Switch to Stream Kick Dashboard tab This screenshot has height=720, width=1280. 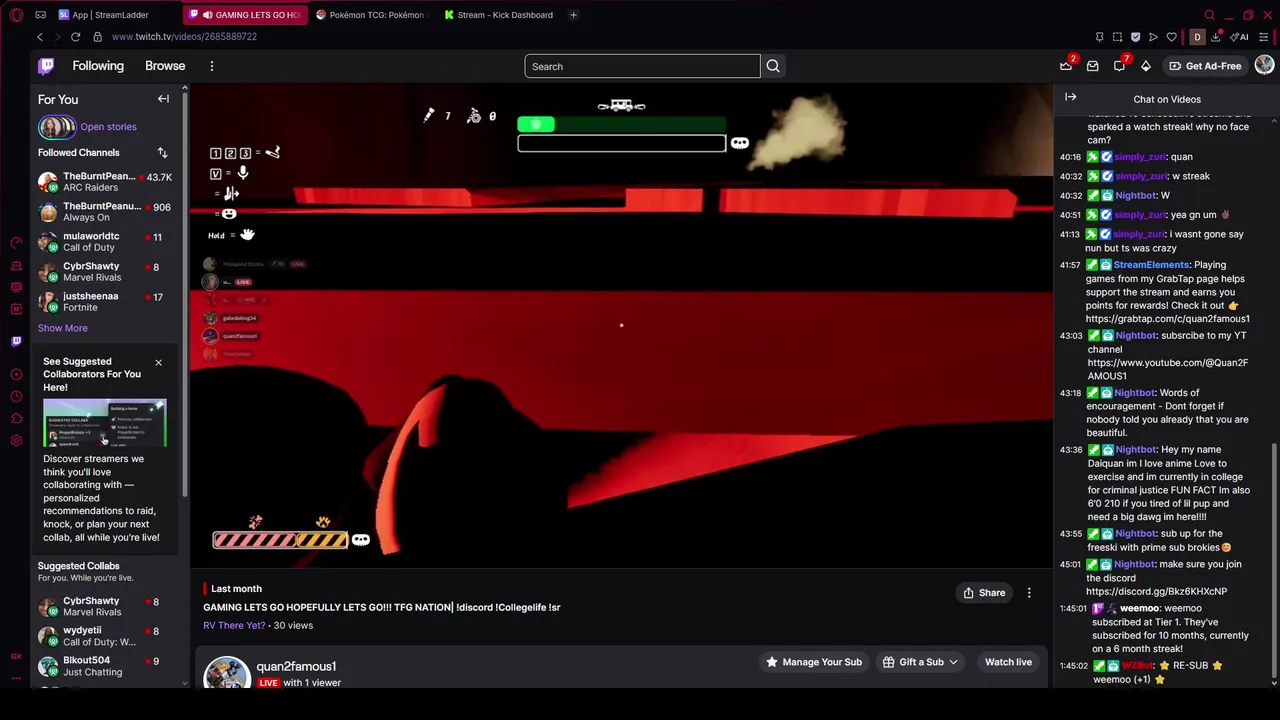click(x=499, y=15)
